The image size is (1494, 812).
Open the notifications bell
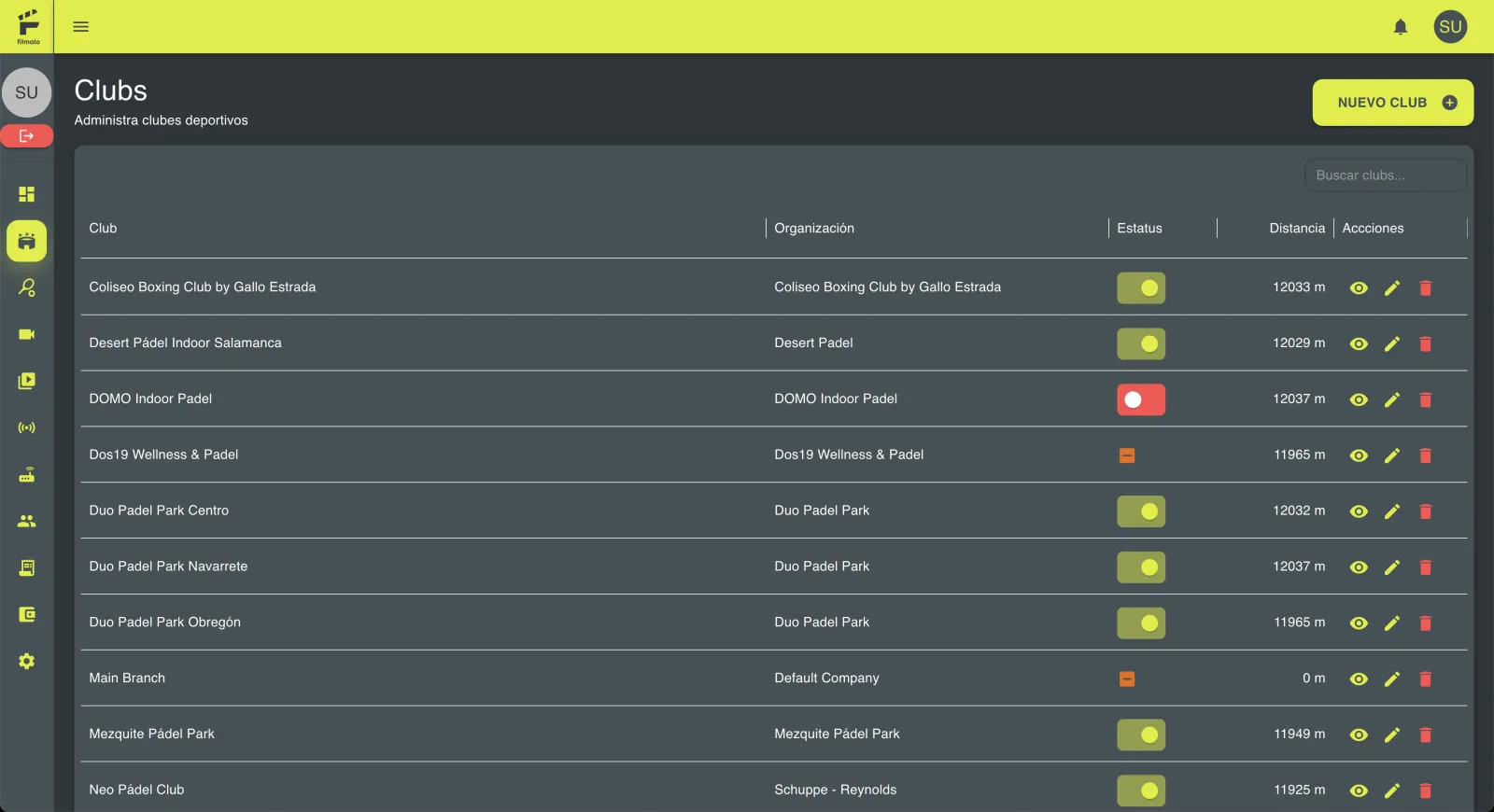click(1401, 27)
